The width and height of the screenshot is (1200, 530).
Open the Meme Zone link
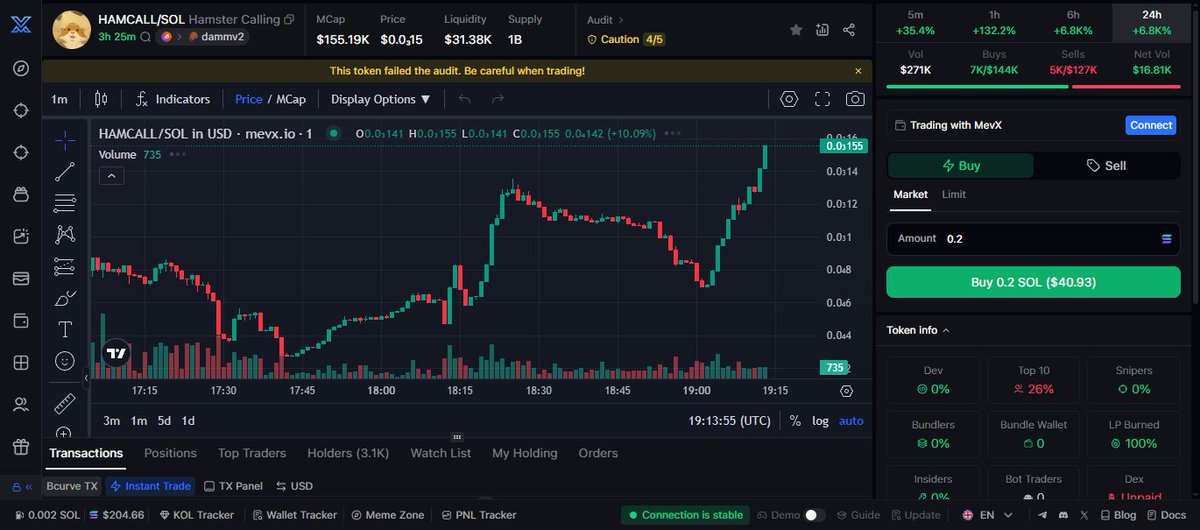(x=387, y=515)
